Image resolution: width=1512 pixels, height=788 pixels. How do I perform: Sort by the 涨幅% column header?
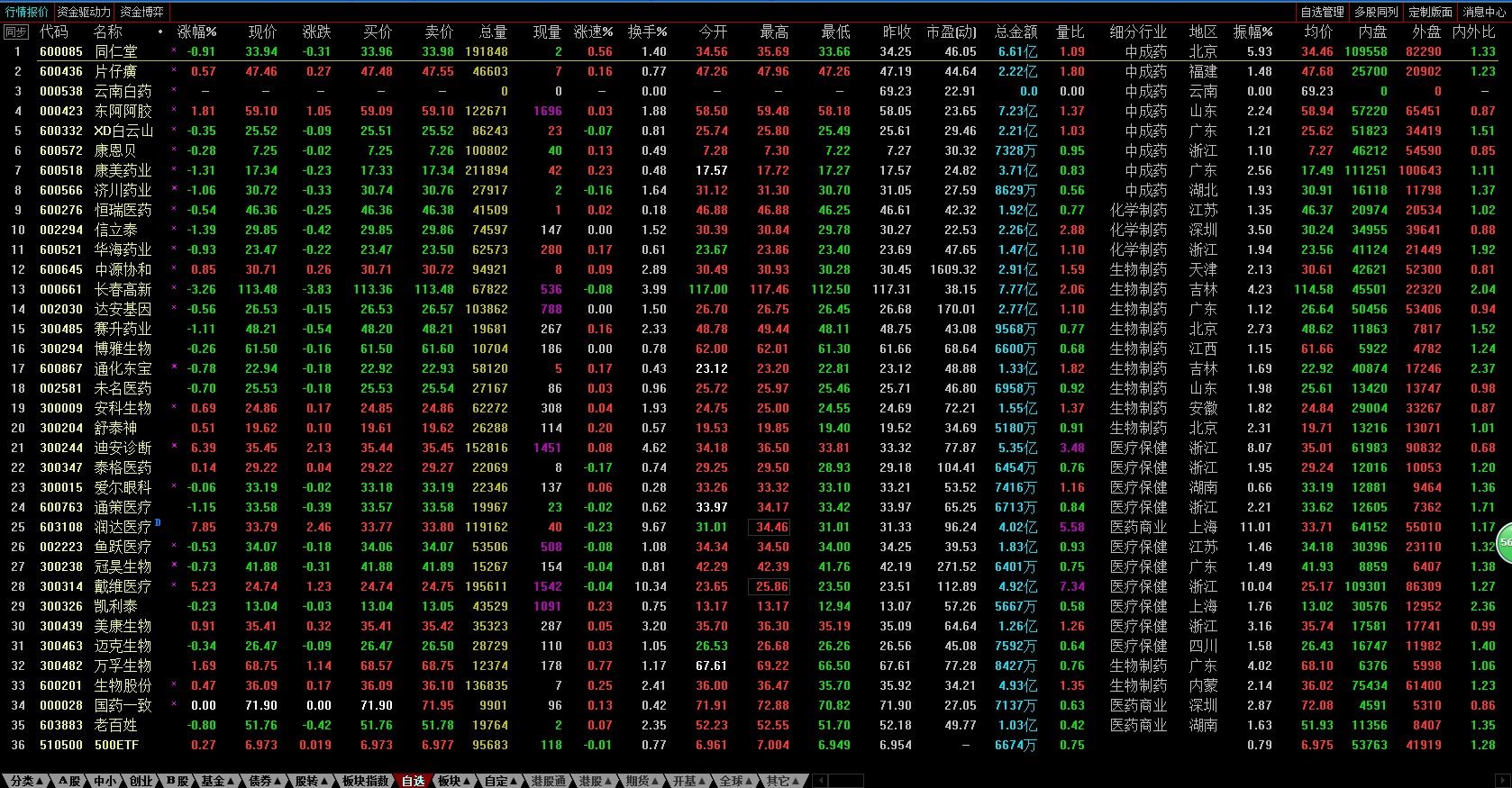tap(196, 32)
